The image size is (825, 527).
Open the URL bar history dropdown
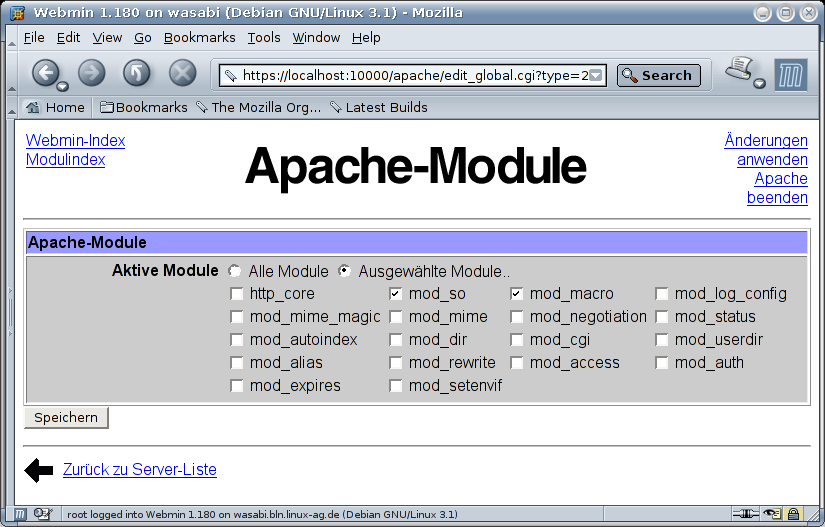[x=596, y=76]
